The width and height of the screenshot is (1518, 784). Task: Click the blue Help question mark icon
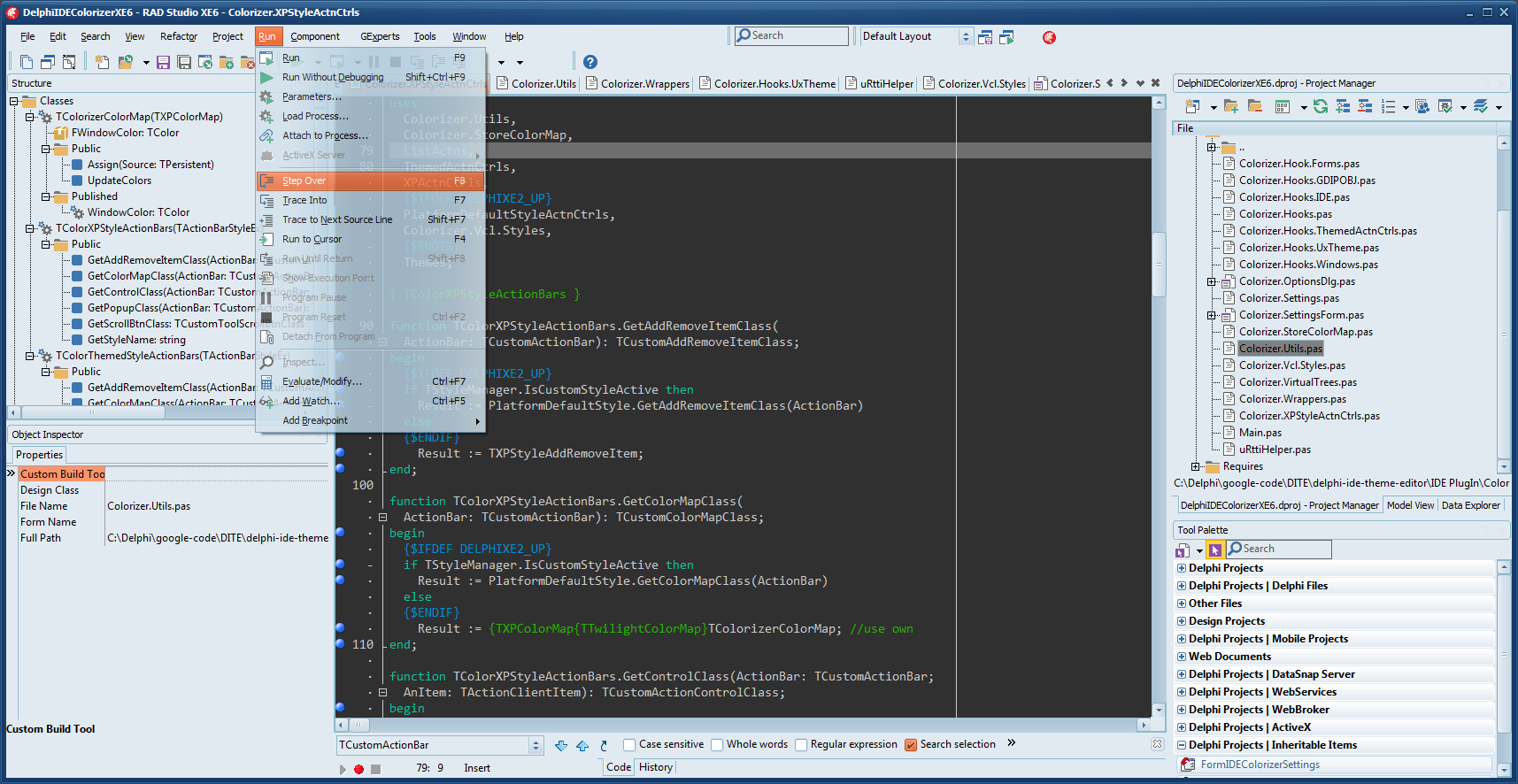pyautogui.click(x=590, y=62)
